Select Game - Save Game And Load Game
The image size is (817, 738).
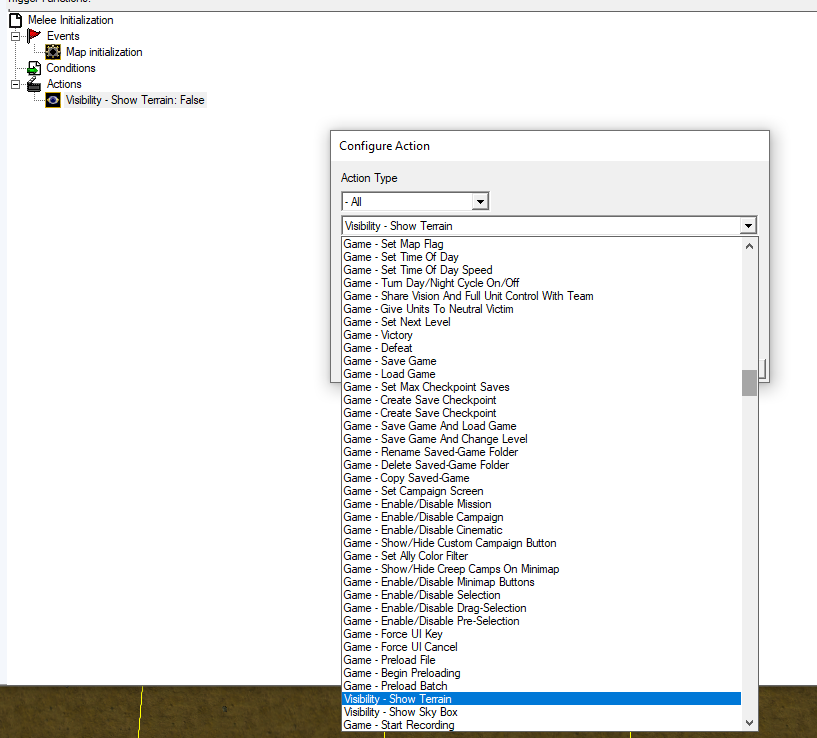[x=541, y=426]
